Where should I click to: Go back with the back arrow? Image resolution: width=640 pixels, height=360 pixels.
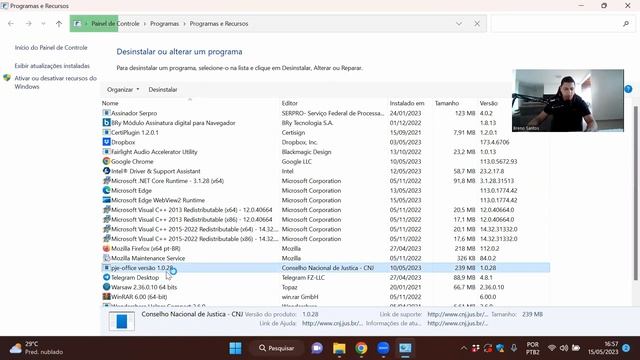(11, 24)
